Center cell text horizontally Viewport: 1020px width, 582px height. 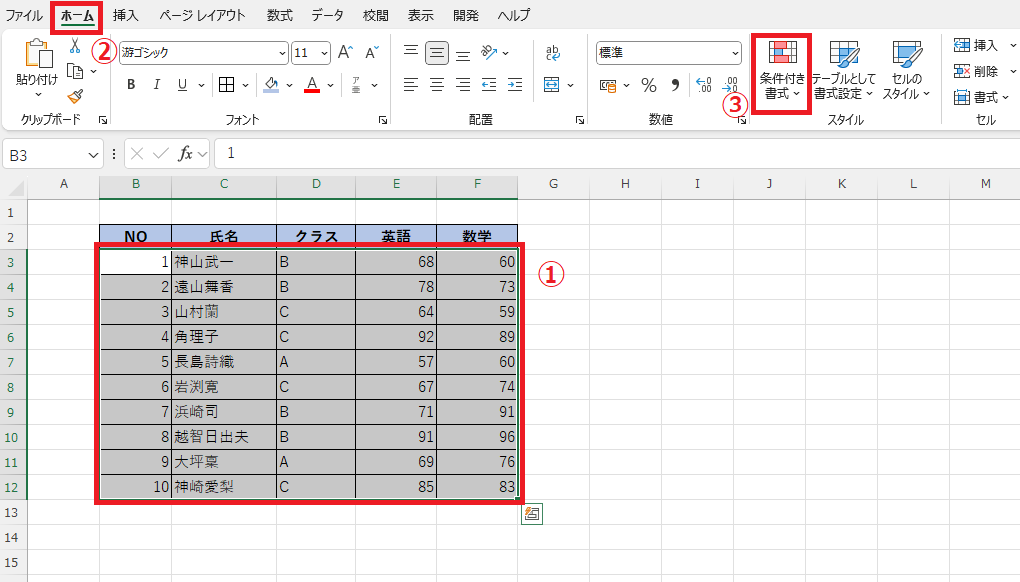[x=437, y=85]
